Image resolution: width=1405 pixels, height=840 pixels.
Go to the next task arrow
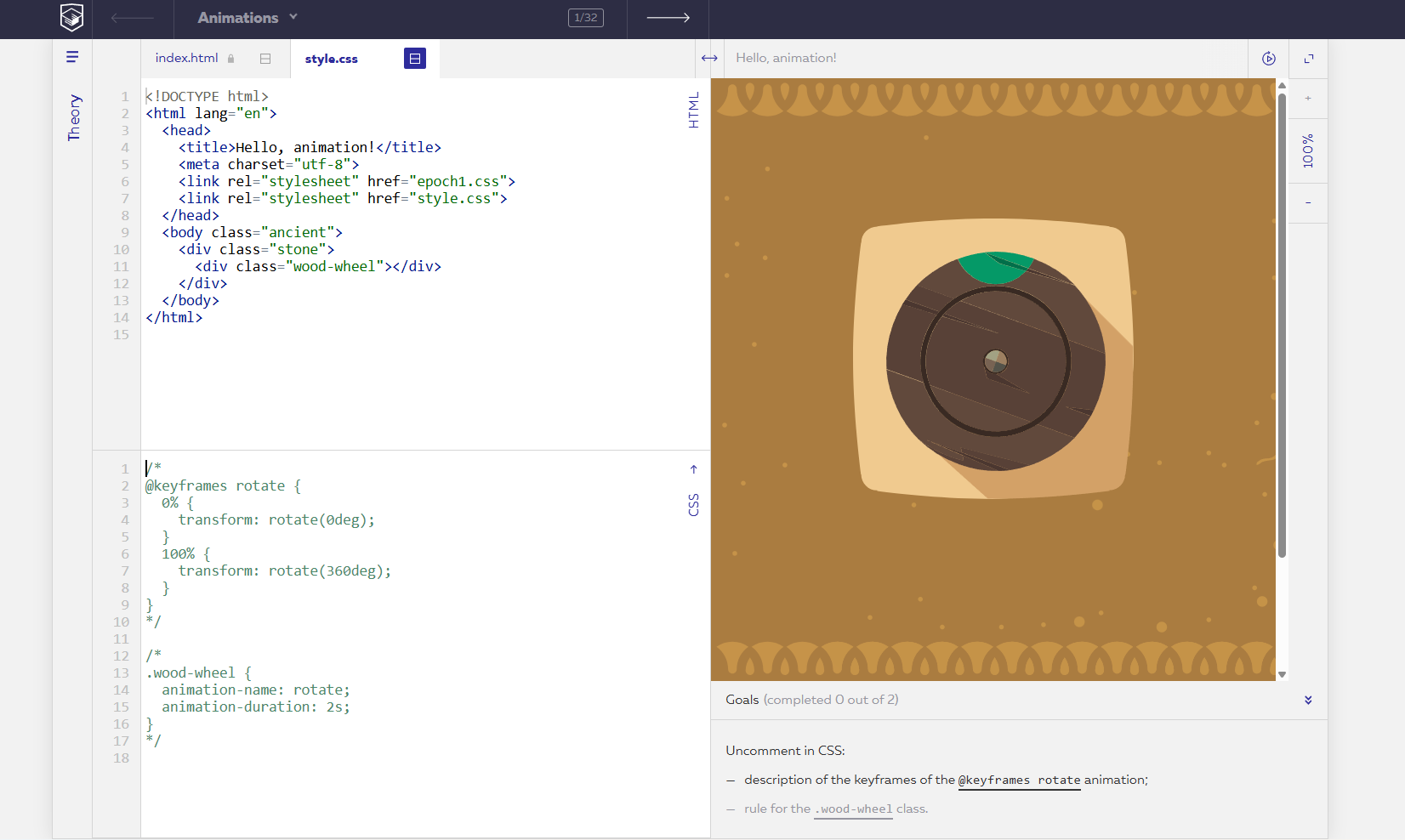click(x=668, y=18)
